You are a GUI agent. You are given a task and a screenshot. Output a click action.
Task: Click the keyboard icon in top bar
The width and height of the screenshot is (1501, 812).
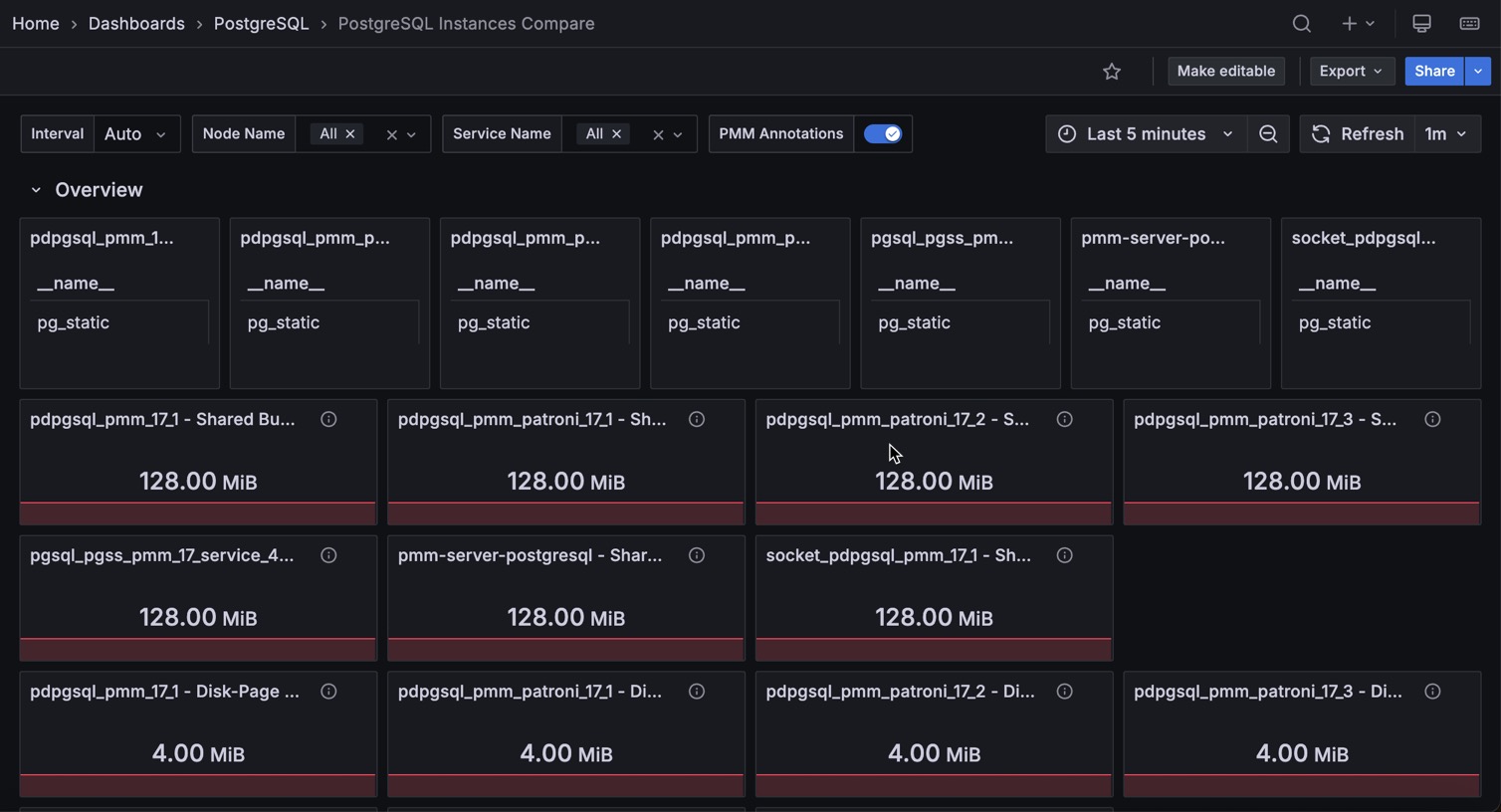[1469, 24]
